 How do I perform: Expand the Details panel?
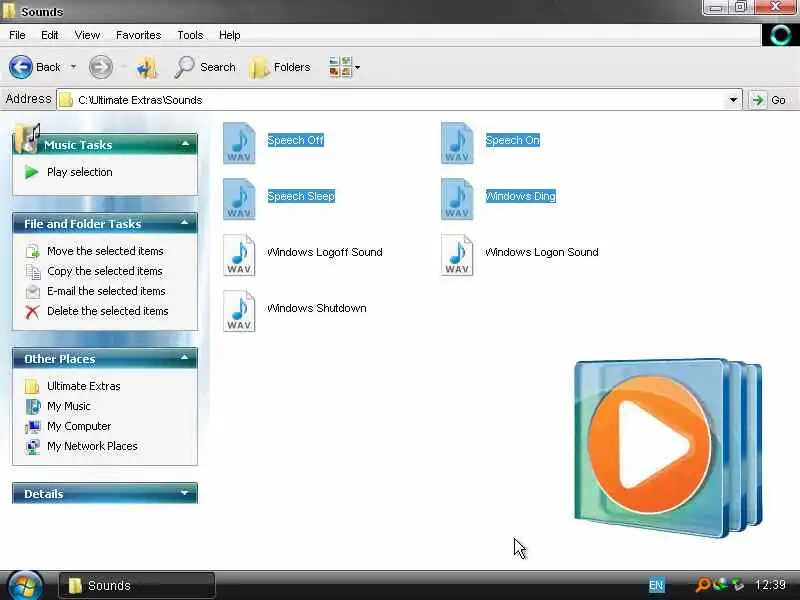[184, 493]
